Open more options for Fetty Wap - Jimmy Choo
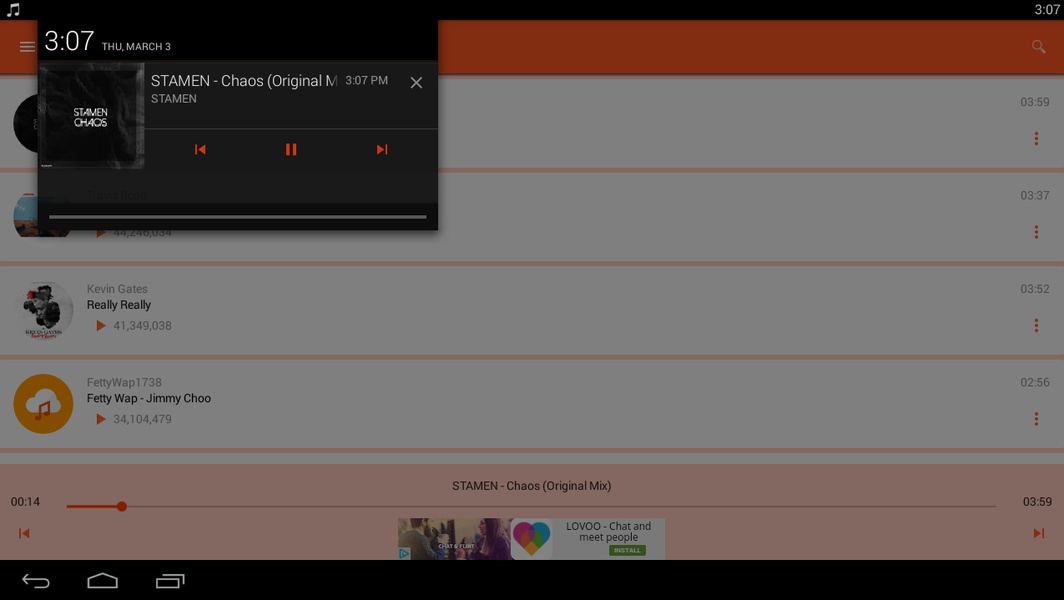This screenshot has width=1064, height=600. (x=1036, y=419)
